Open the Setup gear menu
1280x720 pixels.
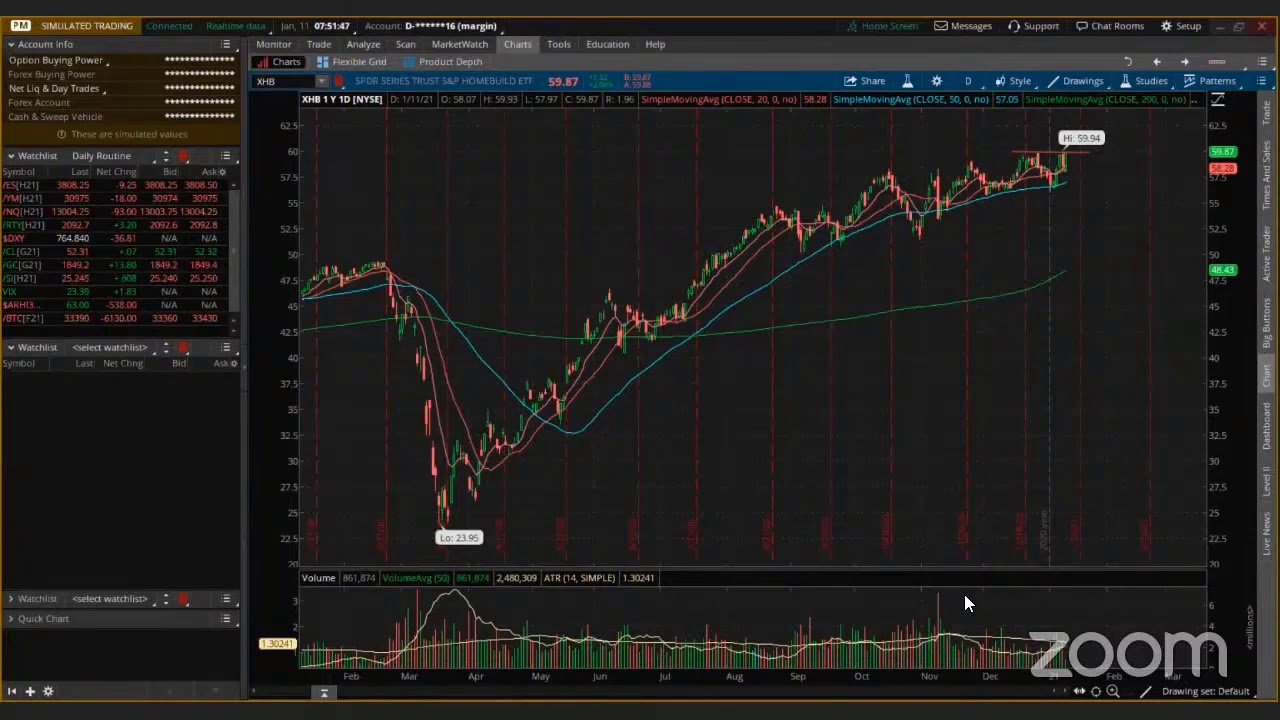(x=1181, y=26)
